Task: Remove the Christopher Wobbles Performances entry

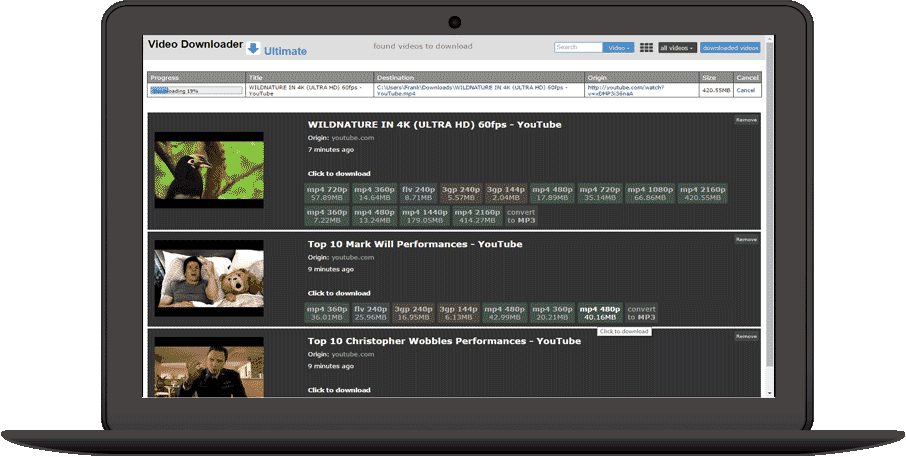Action: (746, 336)
